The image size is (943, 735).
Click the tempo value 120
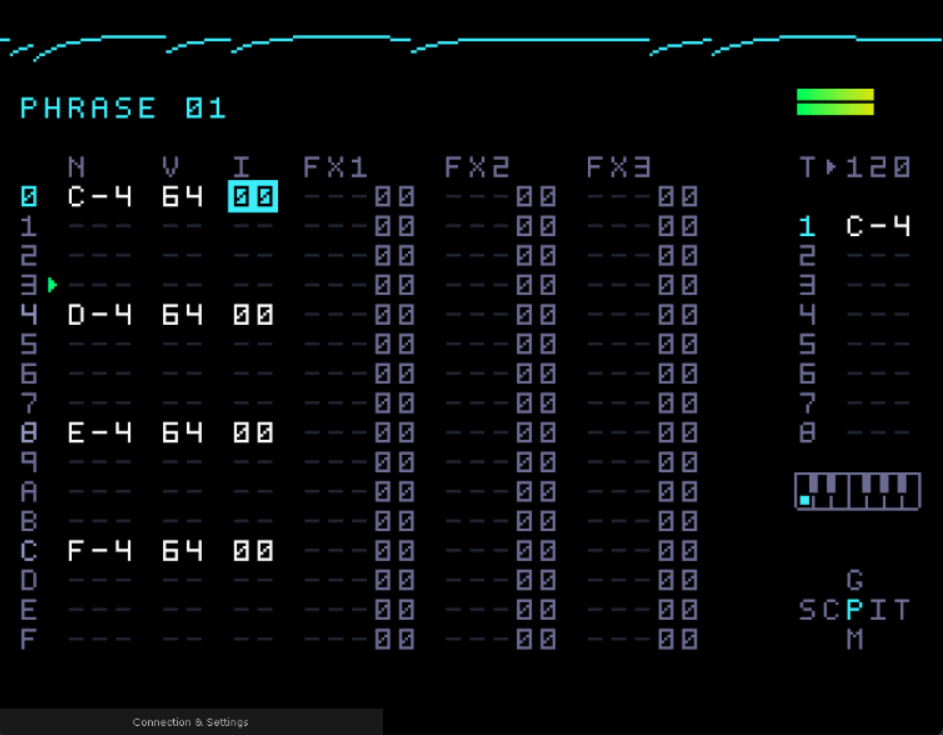tap(878, 168)
